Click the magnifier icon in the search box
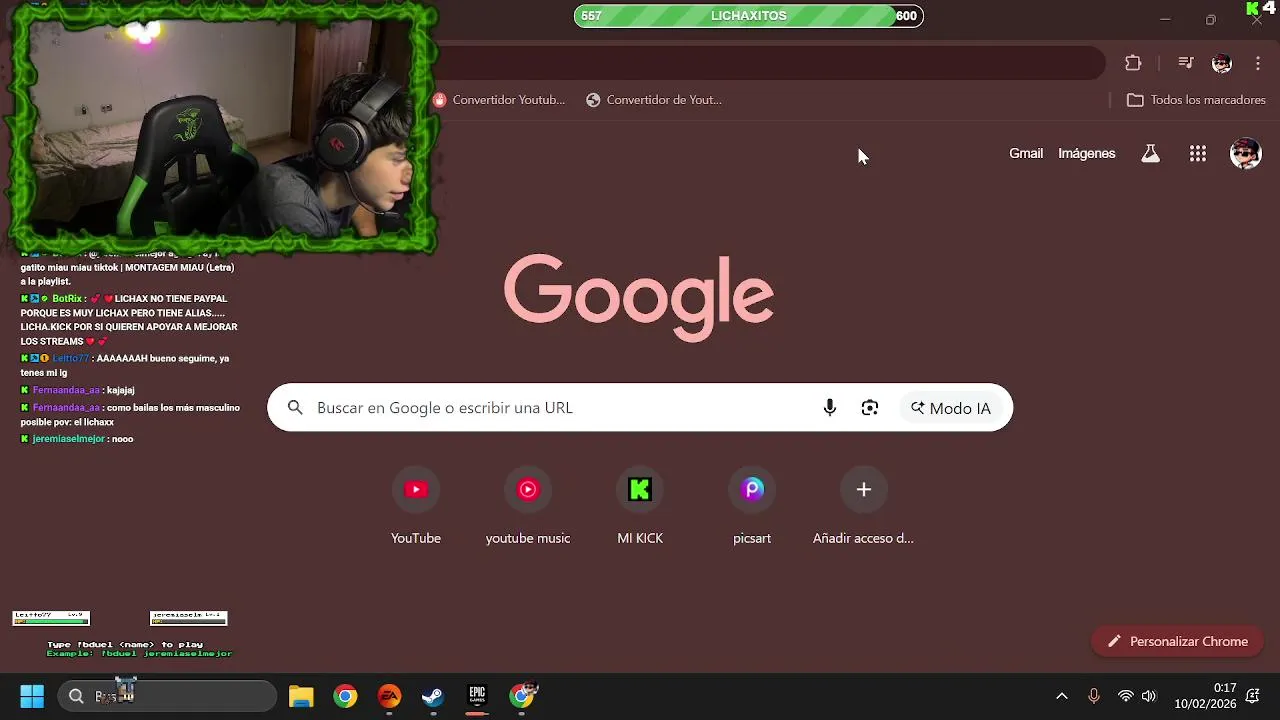This screenshot has height=720, width=1280. click(295, 408)
